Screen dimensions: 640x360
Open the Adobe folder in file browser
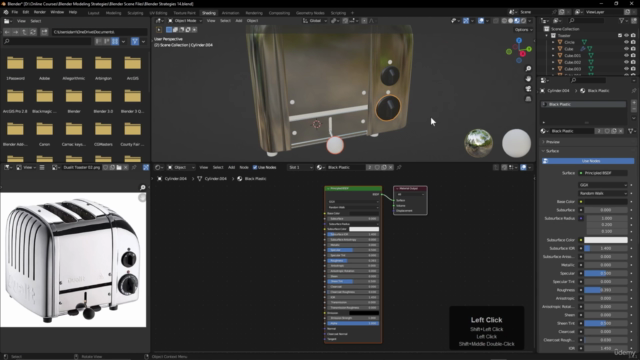(x=44, y=67)
